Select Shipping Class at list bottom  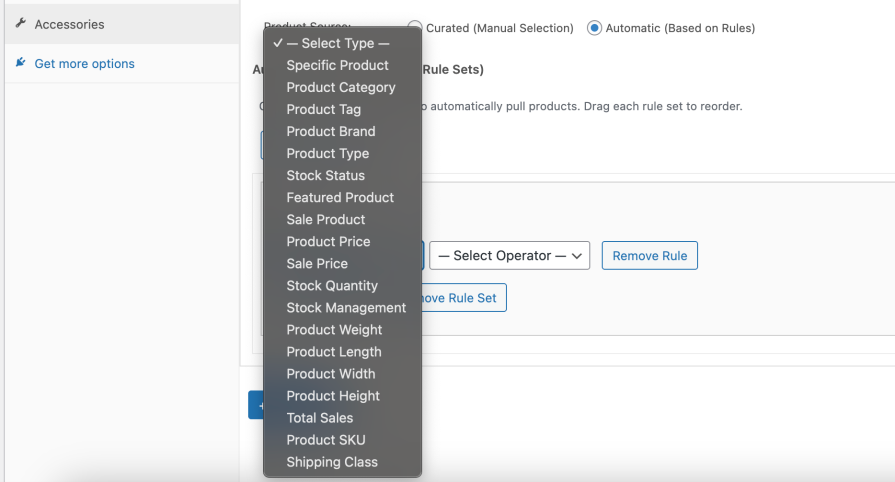(332, 461)
